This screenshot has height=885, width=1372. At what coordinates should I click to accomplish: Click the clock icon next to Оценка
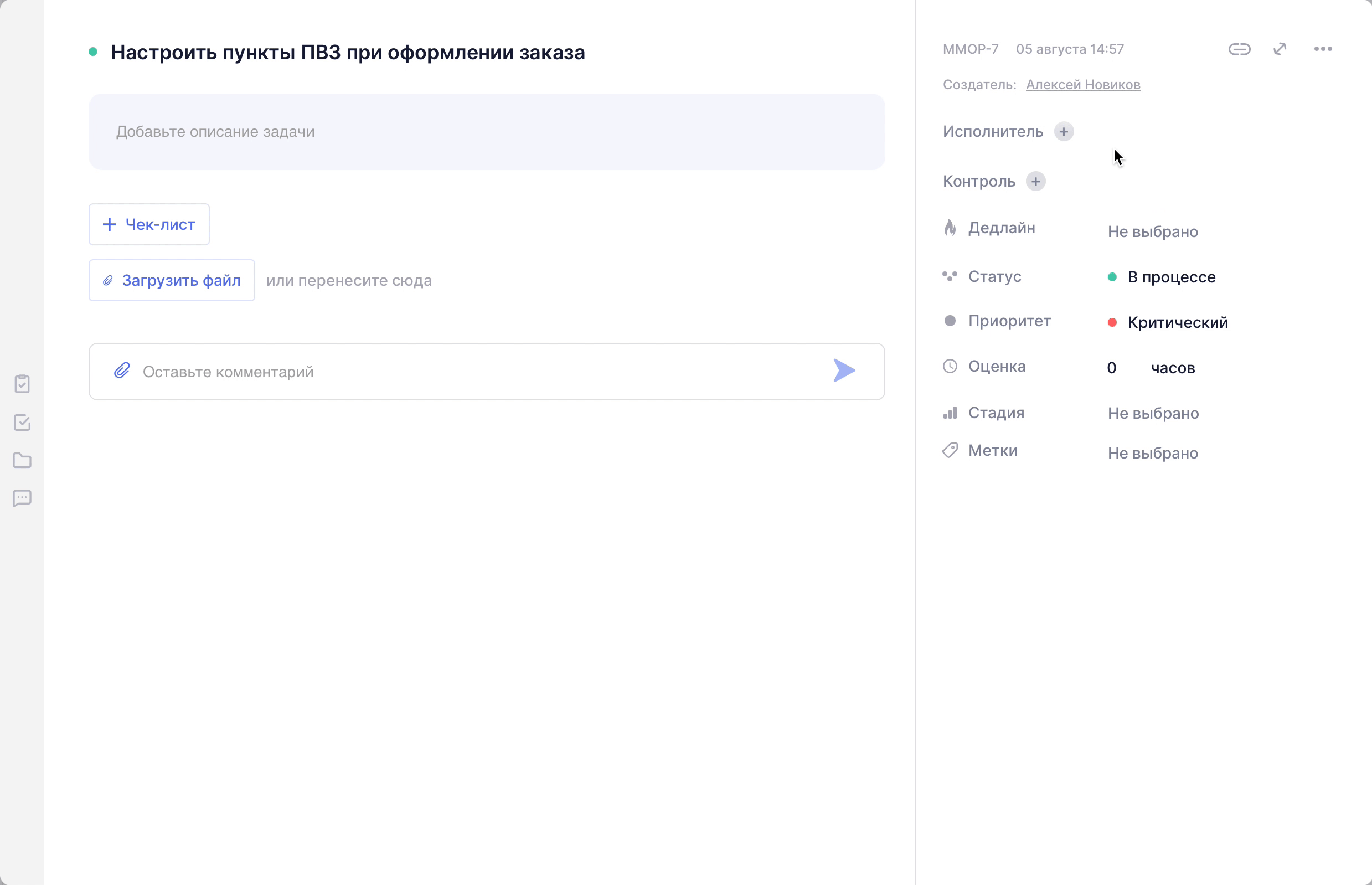950,366
